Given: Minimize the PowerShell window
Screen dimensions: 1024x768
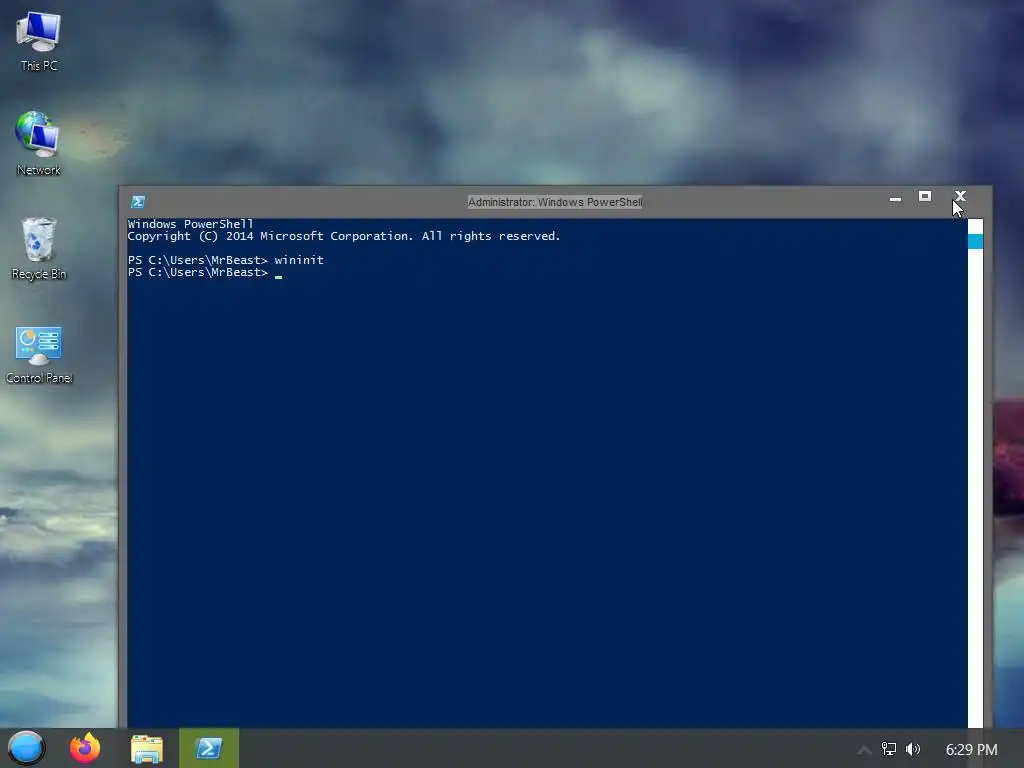Looking at the screenshot, I should pyautogui.click(x=895, y=198).
